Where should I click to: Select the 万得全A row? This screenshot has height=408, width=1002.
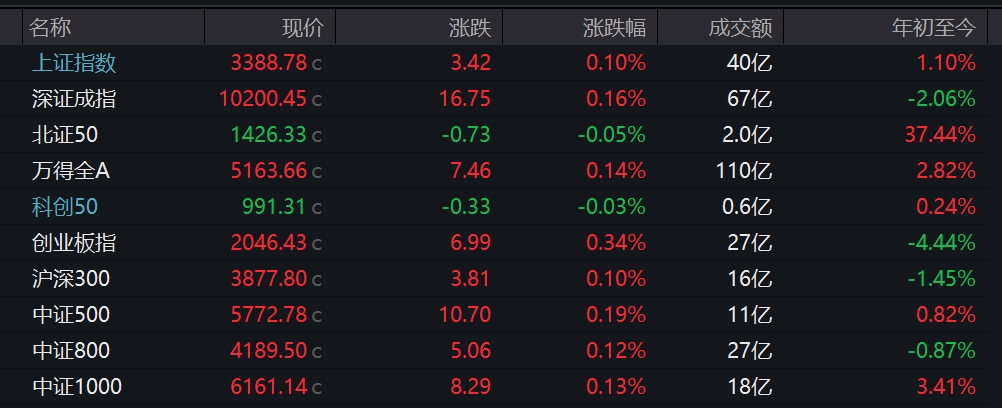click(x=501, y=171)
